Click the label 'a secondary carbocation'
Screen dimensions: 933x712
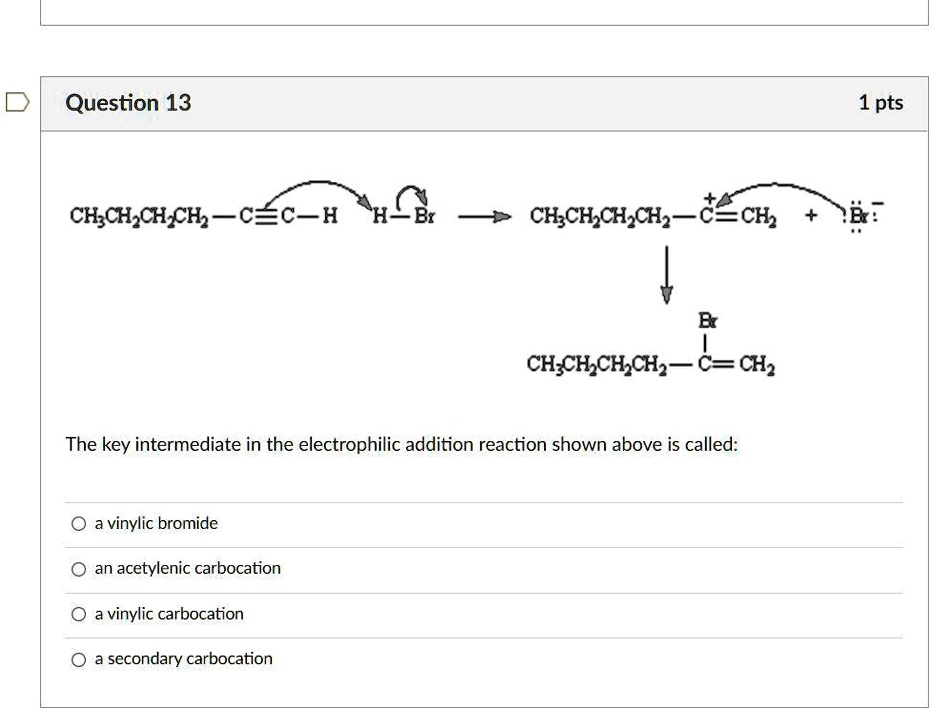point(182,658)
